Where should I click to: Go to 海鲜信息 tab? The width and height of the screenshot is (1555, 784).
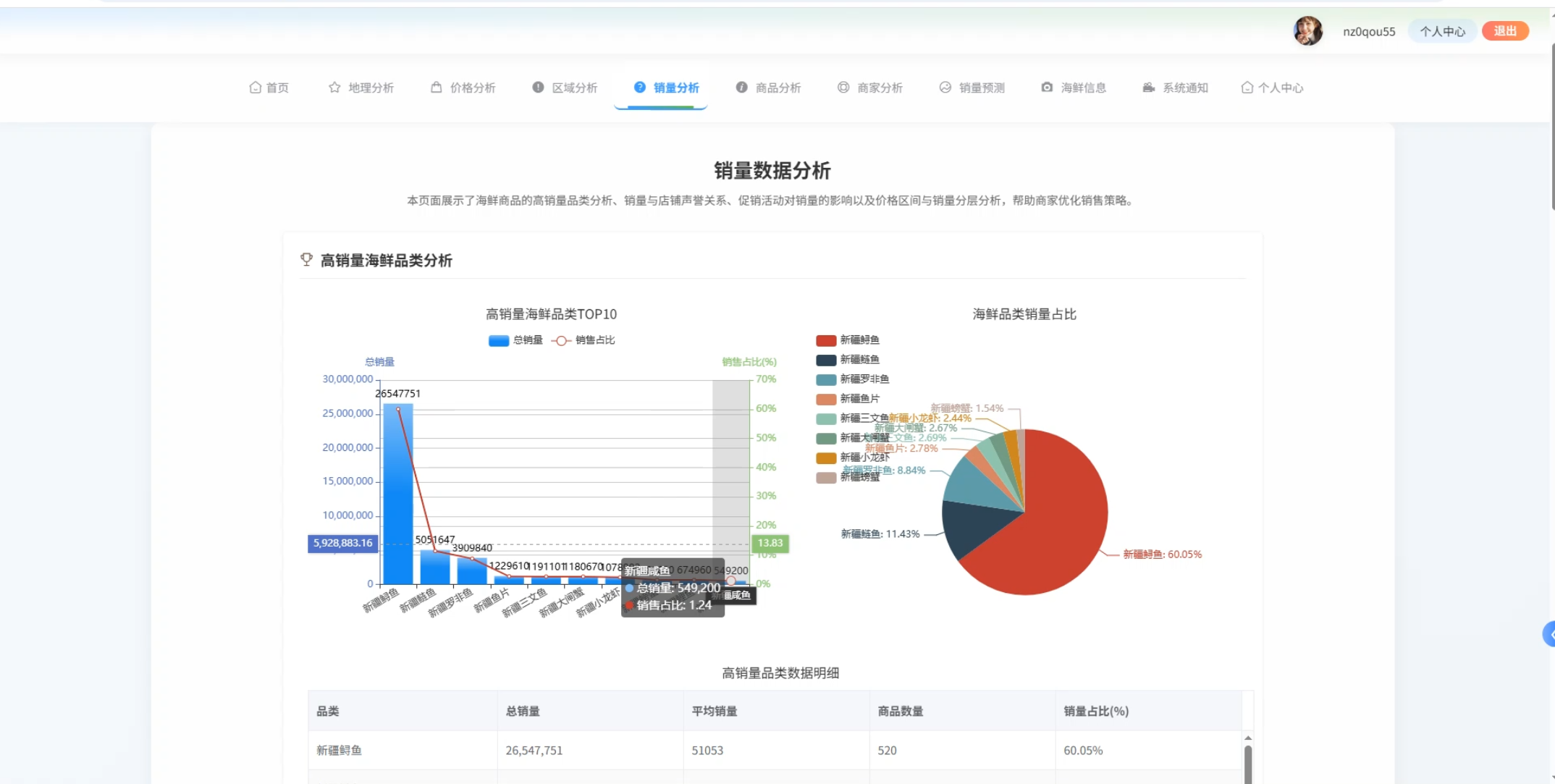pyautogui.click(x=1074, y=88)
